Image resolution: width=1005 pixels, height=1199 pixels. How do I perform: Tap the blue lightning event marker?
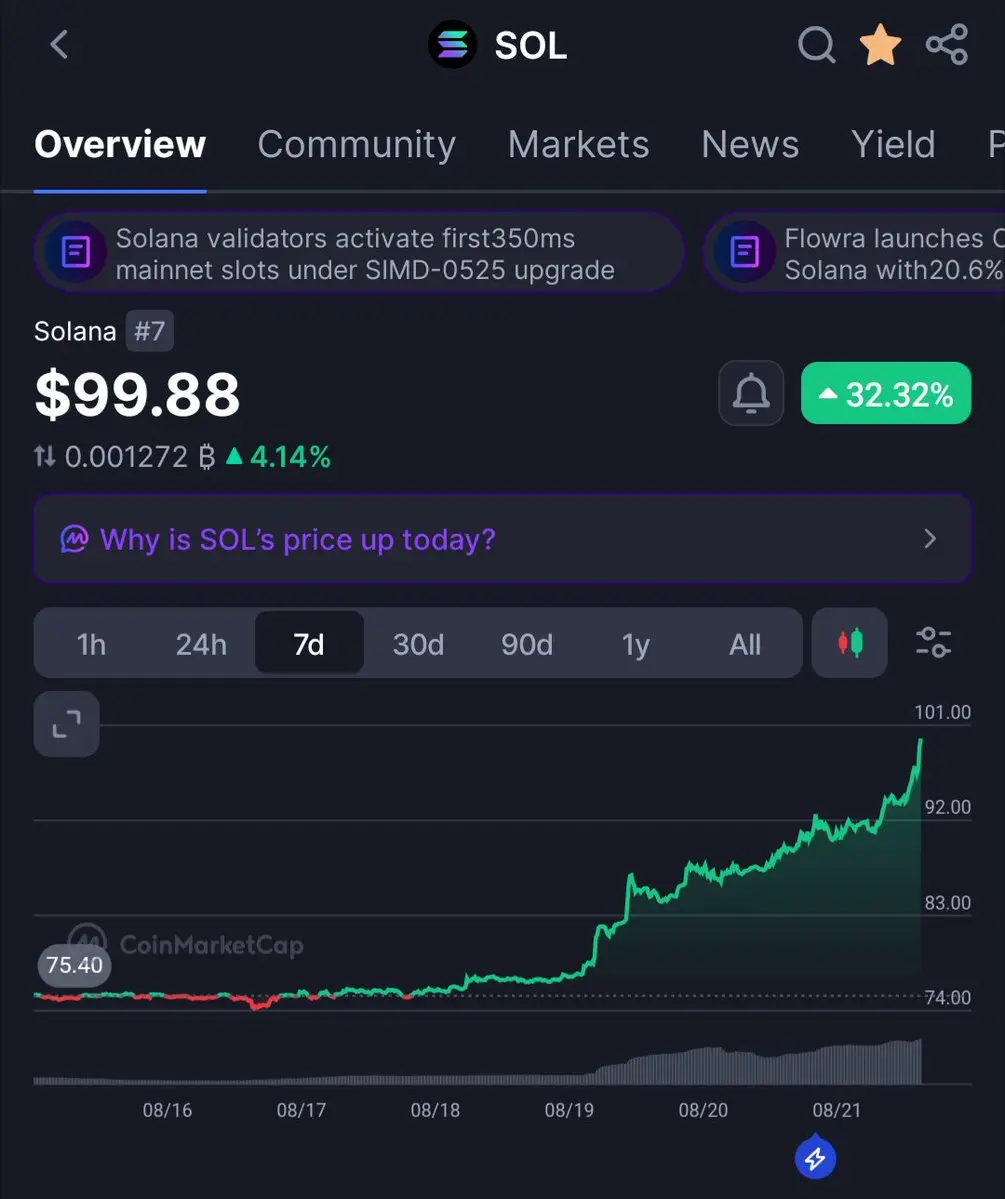click(815, 1158)
